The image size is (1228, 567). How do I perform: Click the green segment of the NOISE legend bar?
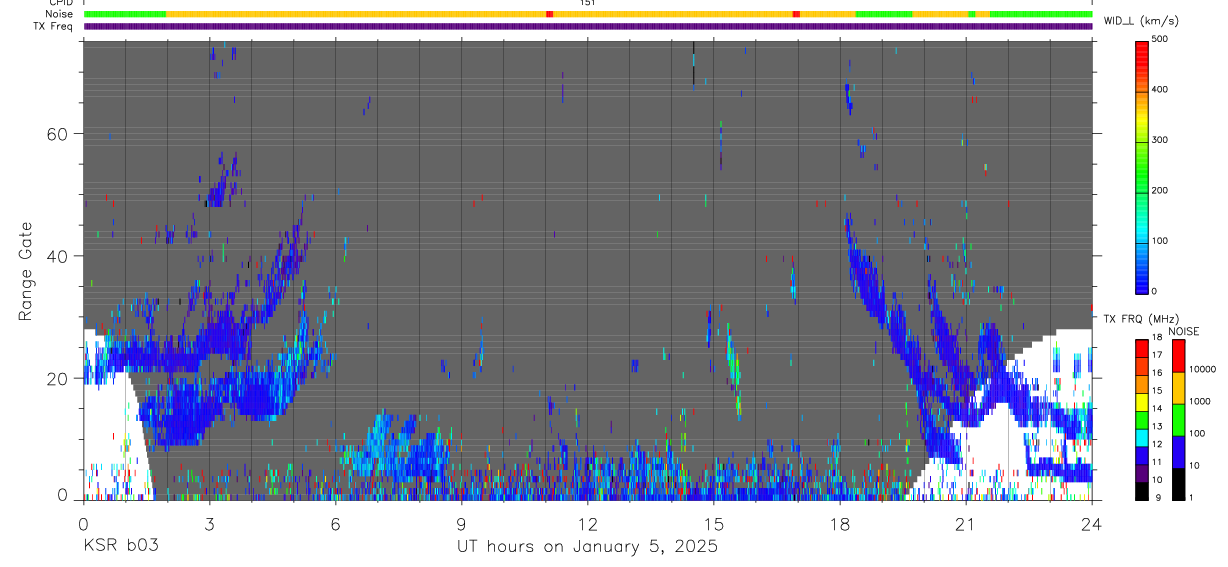(x=1178, y=419)
